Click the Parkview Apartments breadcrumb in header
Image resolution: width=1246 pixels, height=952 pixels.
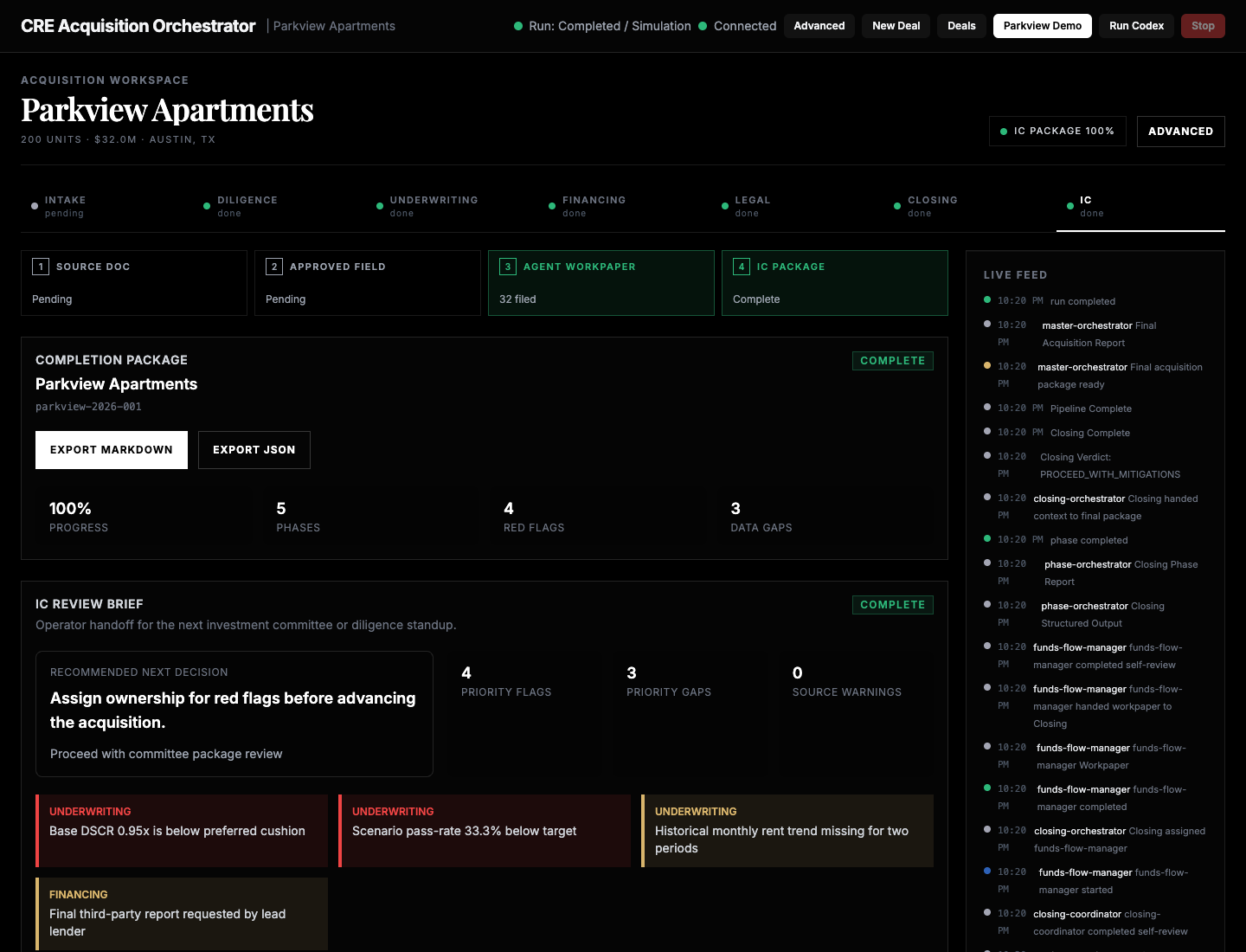(334, 26)
